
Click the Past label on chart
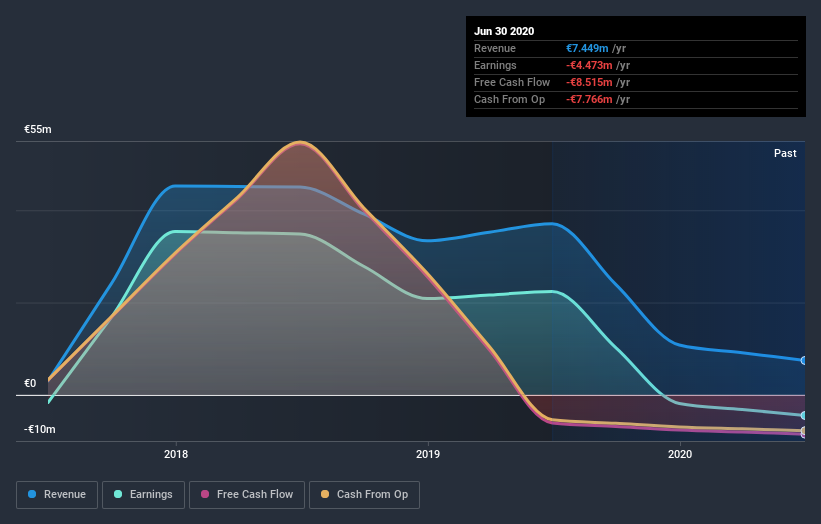[785, 153]
